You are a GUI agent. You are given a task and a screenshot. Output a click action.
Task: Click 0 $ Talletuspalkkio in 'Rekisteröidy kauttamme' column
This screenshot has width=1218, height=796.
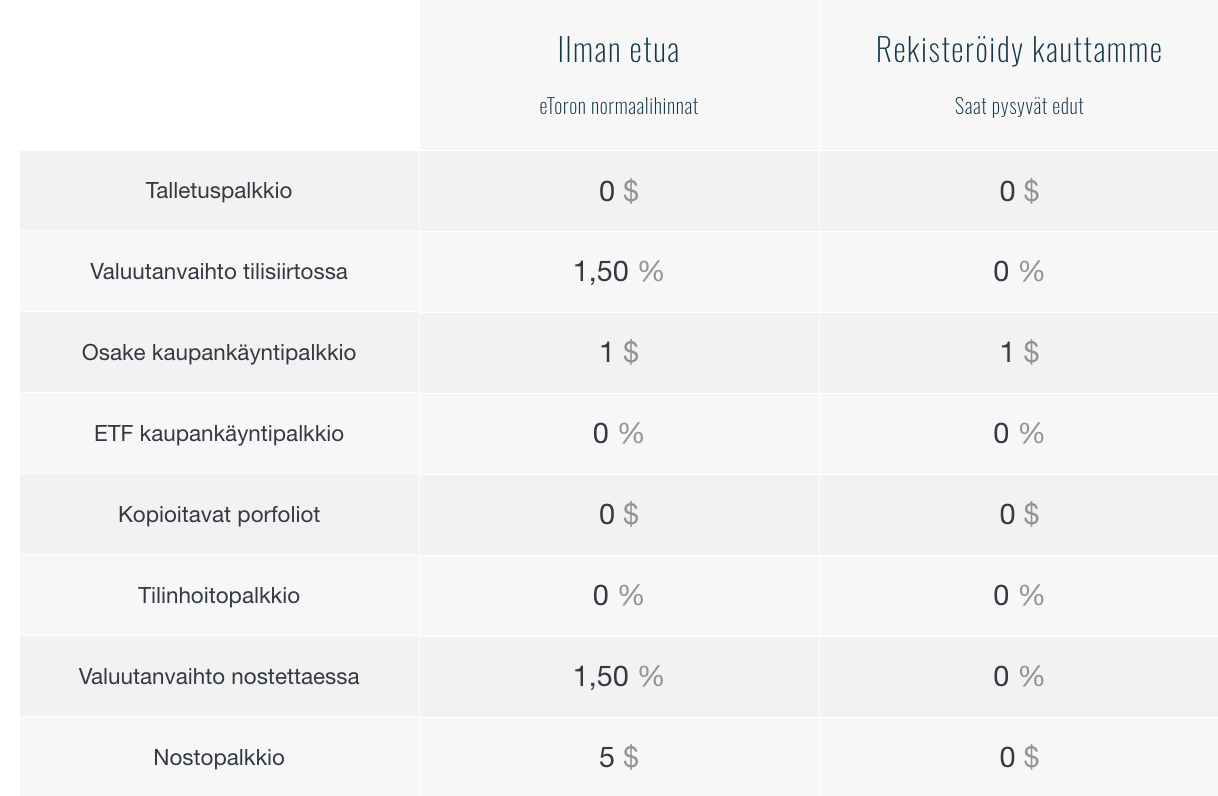(x=1019, y=191)
